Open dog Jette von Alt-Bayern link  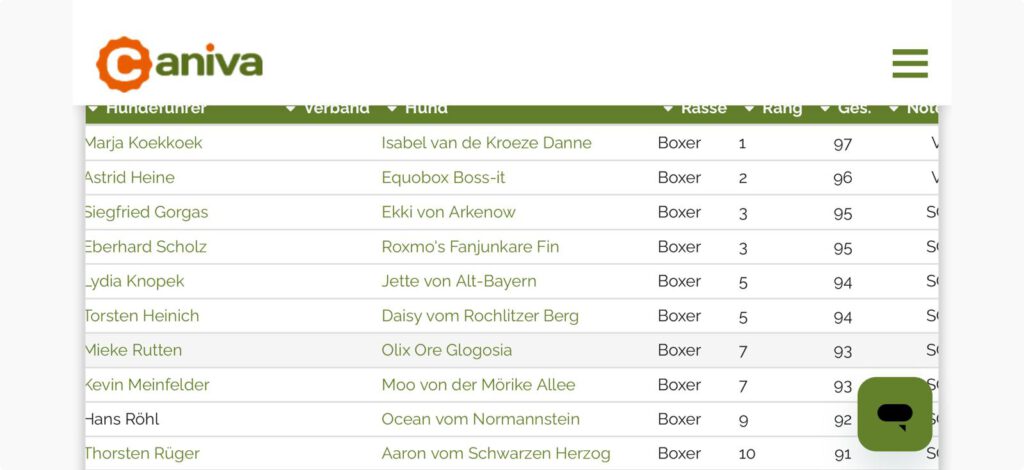pyautogui.click(x=459, y=281)
